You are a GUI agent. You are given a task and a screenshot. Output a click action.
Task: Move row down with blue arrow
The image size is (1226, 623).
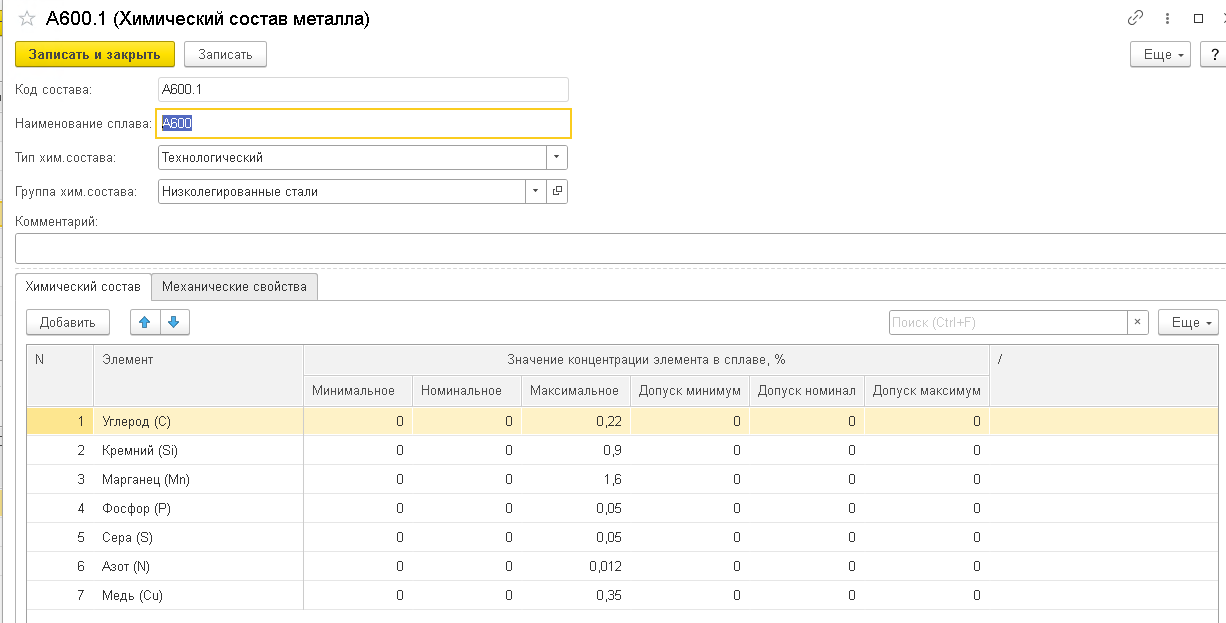click(174, 322)
